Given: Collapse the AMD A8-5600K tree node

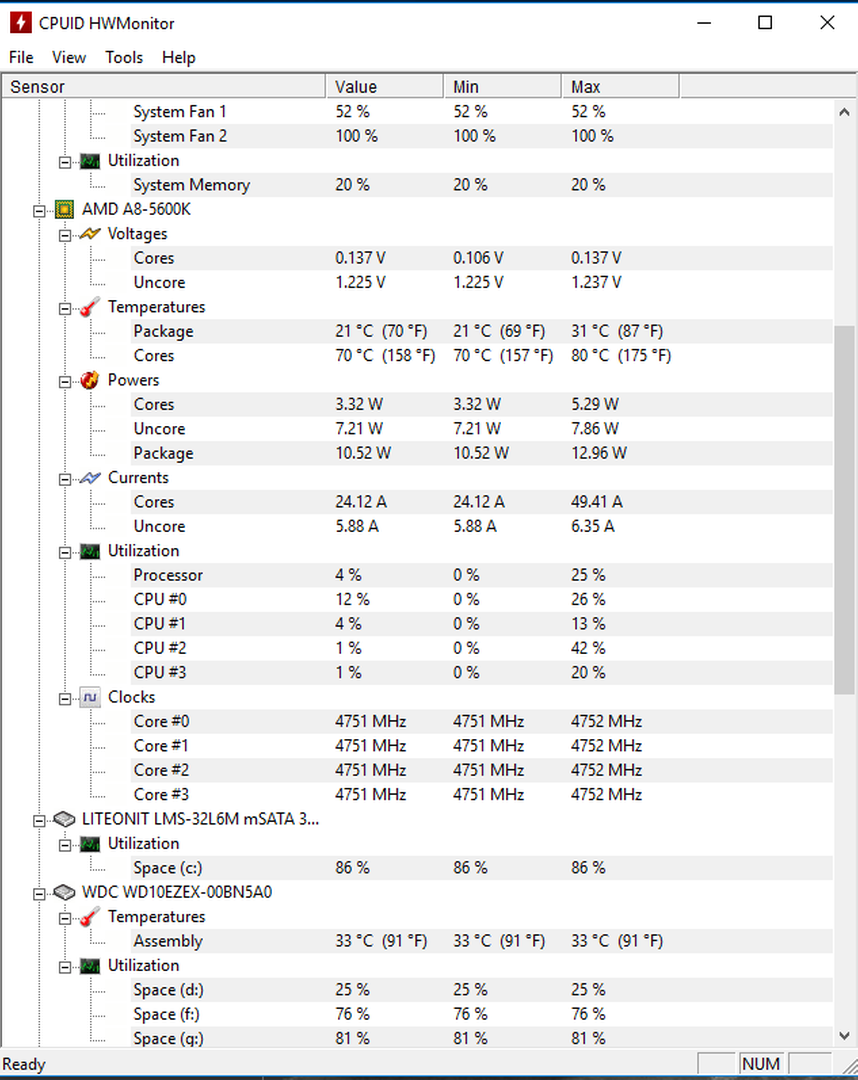Looking at the screenshot, I should pos(39,211).
